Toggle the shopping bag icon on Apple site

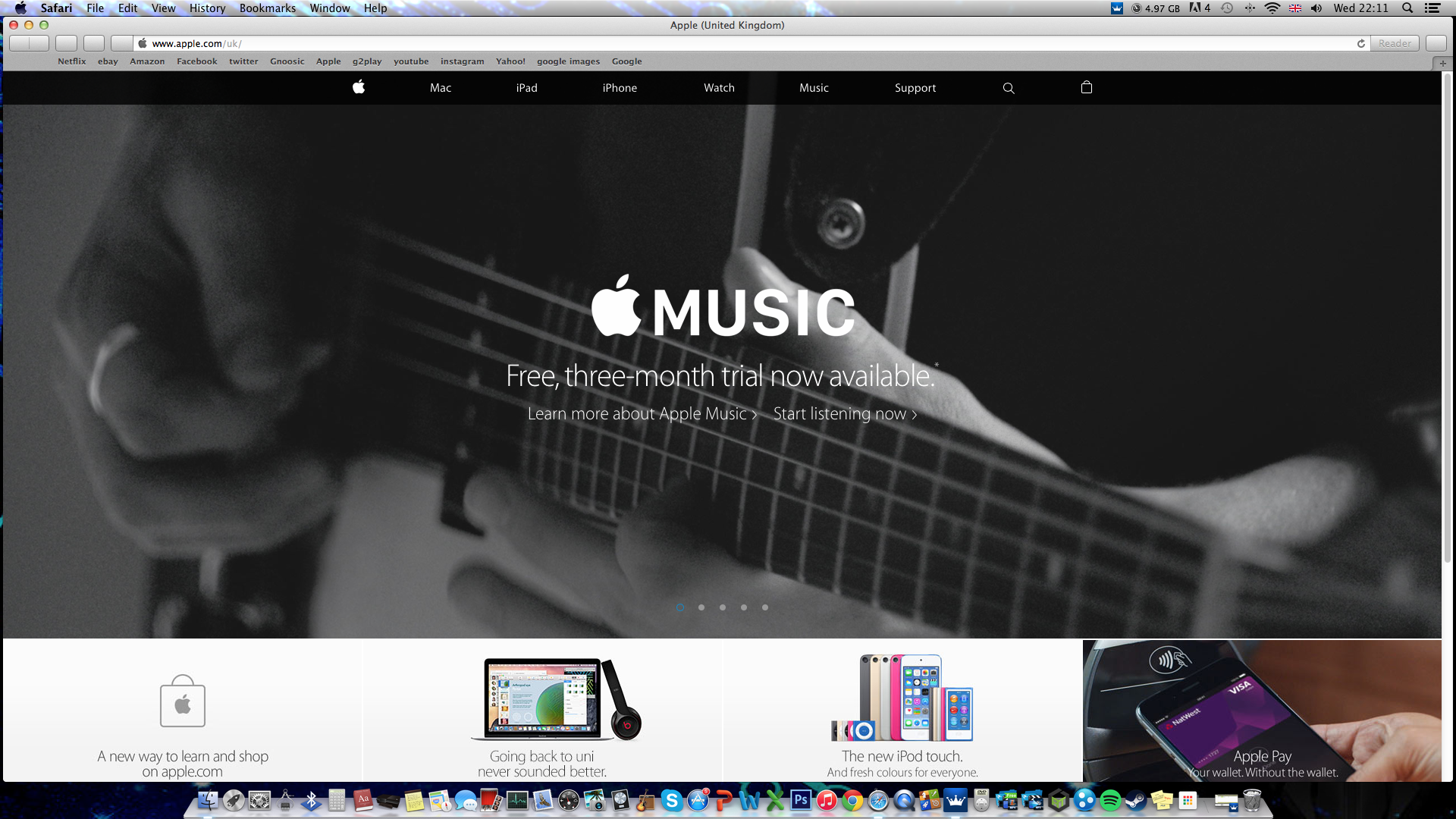pyautogui.click(x=1086, y=88)
